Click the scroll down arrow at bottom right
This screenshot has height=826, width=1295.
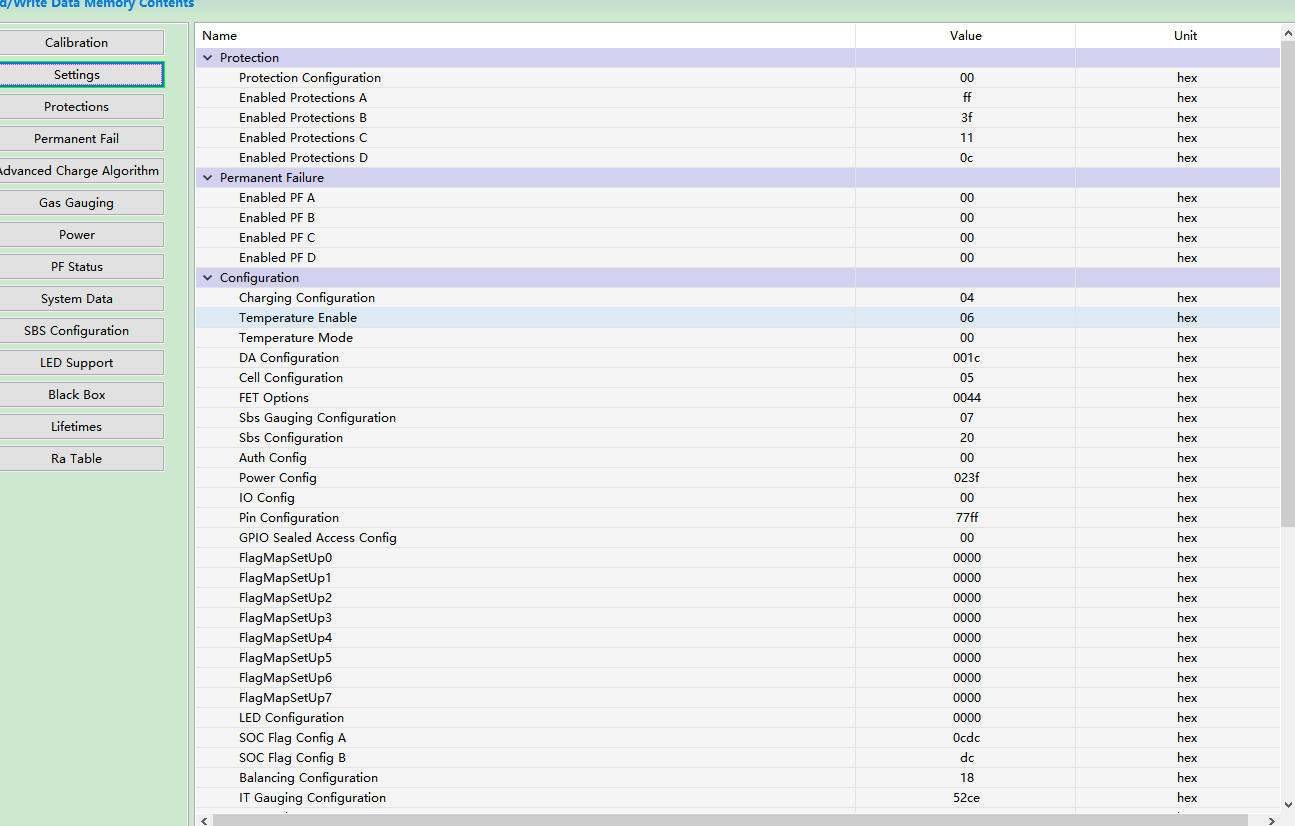1287,803
